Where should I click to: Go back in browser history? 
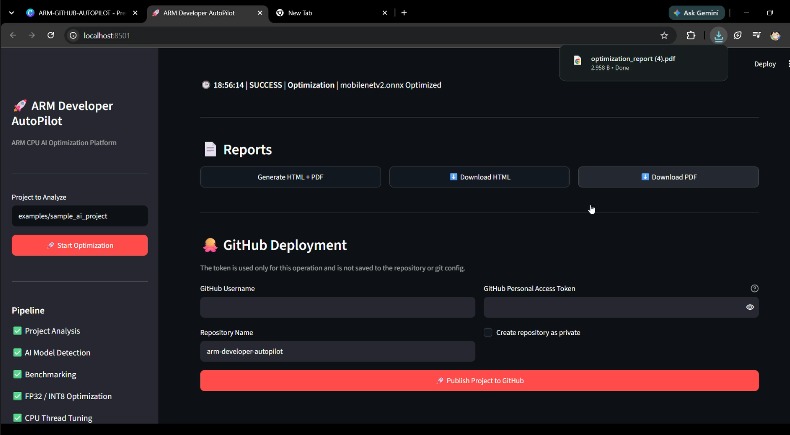[13, 35]
